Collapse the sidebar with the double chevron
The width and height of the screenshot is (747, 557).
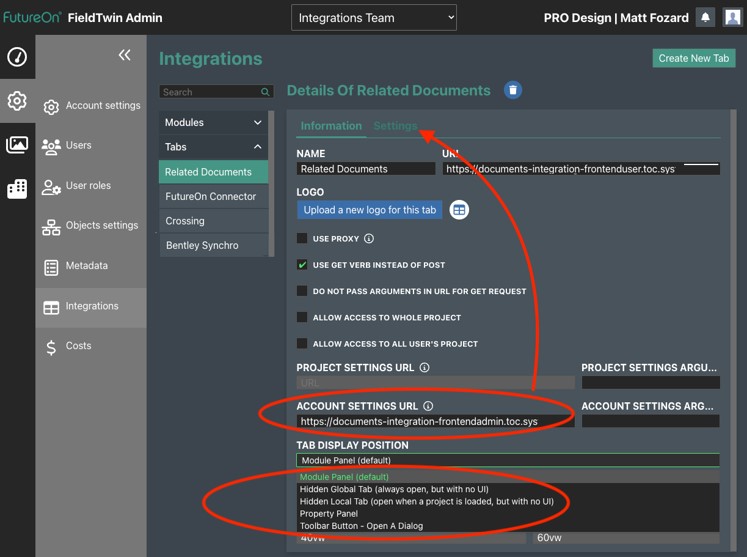coord(124,55)
